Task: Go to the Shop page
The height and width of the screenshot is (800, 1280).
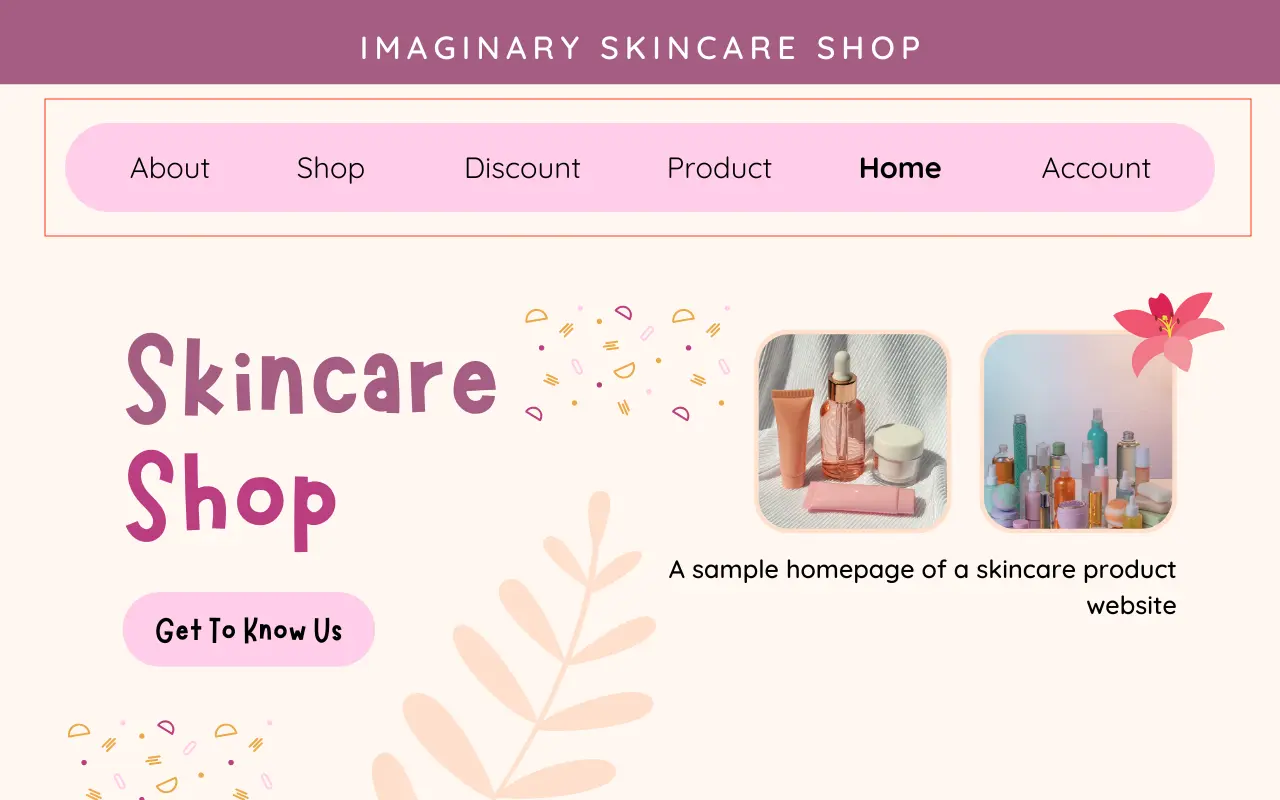Action: pyautogui.click(x=330, y=168)
